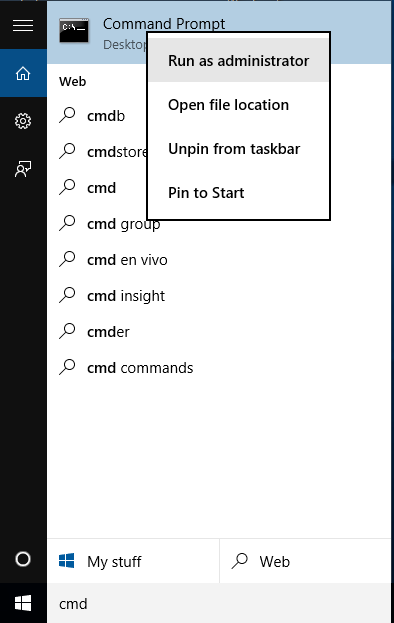Choose Run as administrator
The height and width of the screenshot is (623, 394).
[238, 60]
